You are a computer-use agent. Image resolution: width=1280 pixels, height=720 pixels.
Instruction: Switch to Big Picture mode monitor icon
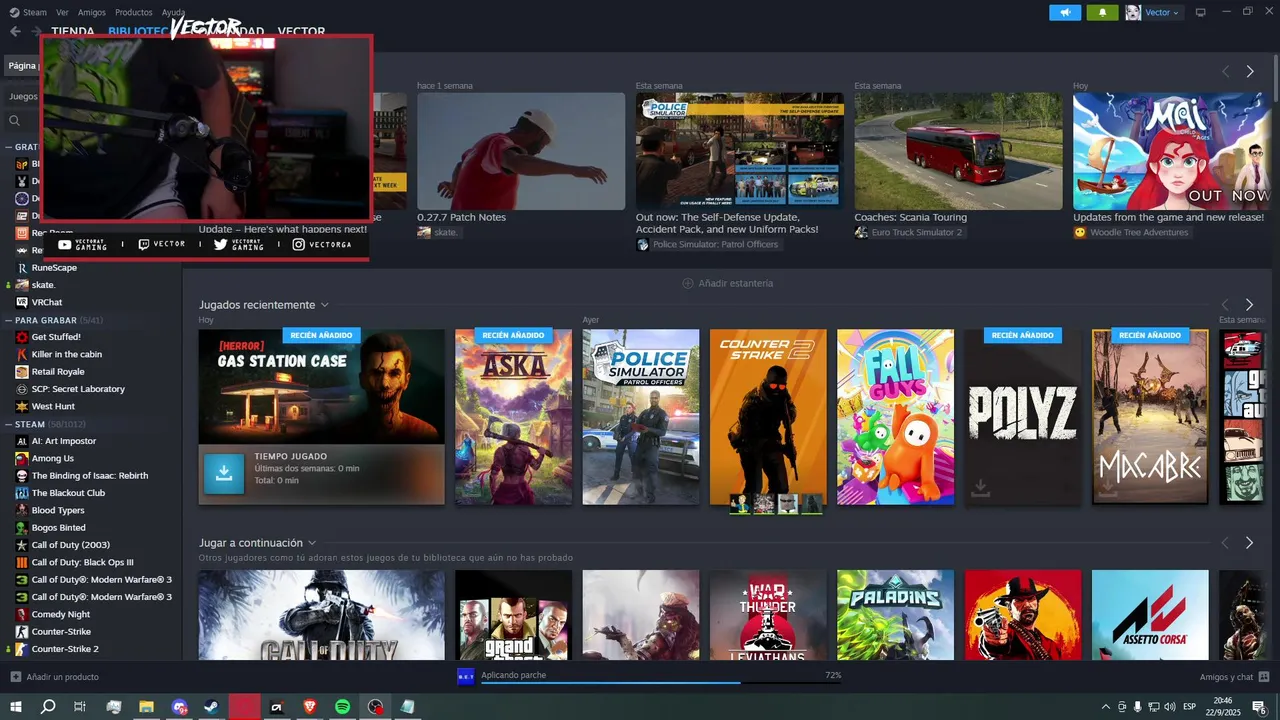[1201, 12]
